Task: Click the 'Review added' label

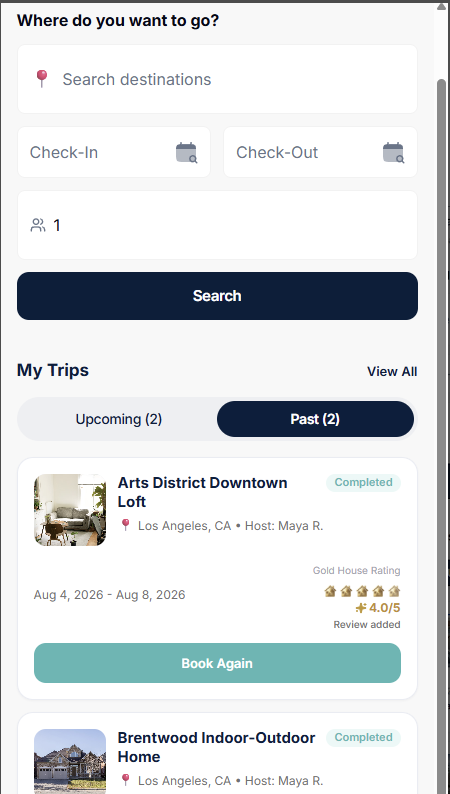Action: (367, 625)
